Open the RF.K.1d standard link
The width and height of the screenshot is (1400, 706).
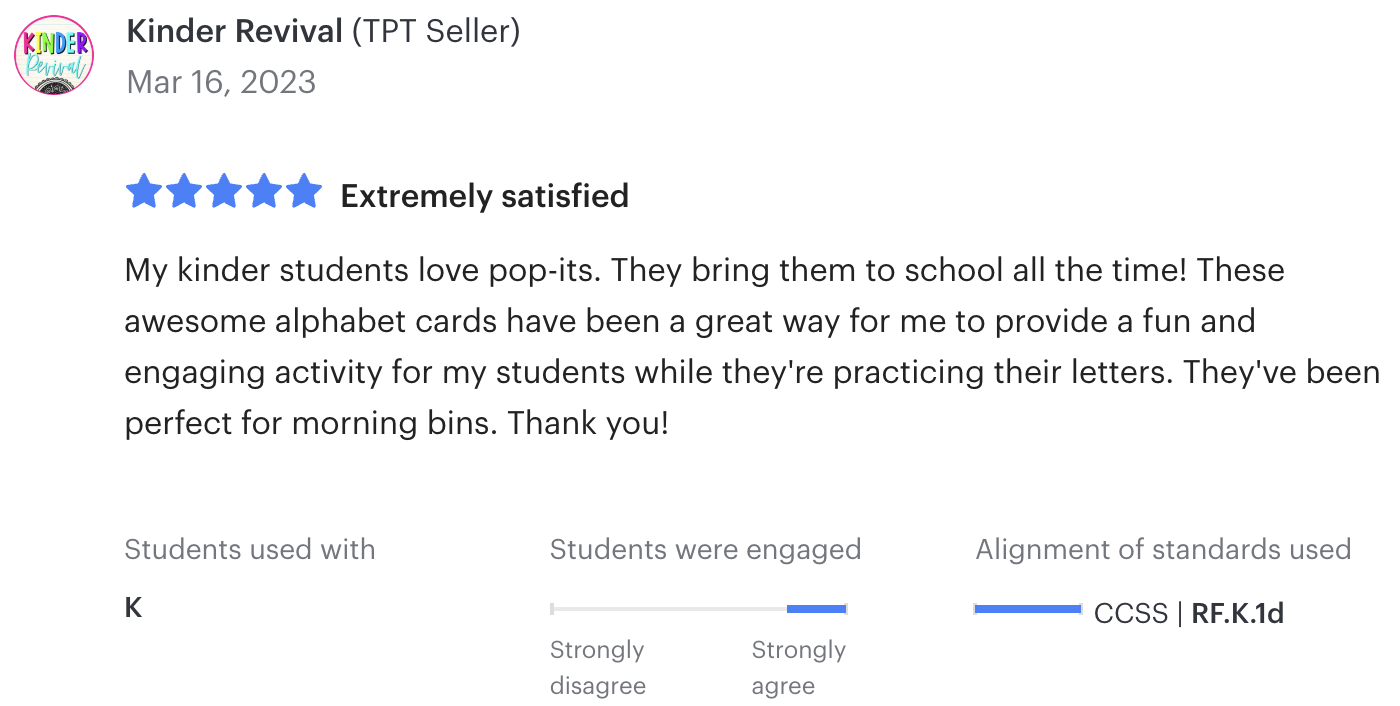pos(1238,613)
